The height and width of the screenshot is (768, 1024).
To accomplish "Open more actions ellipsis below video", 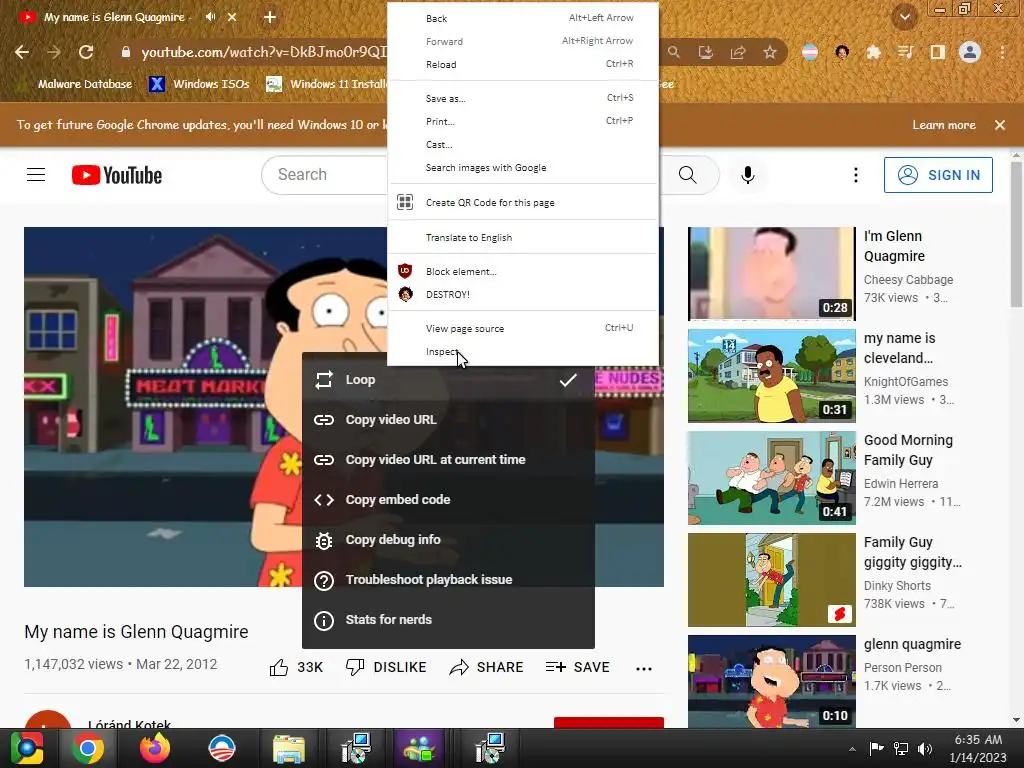I will (x=644, y=668).
